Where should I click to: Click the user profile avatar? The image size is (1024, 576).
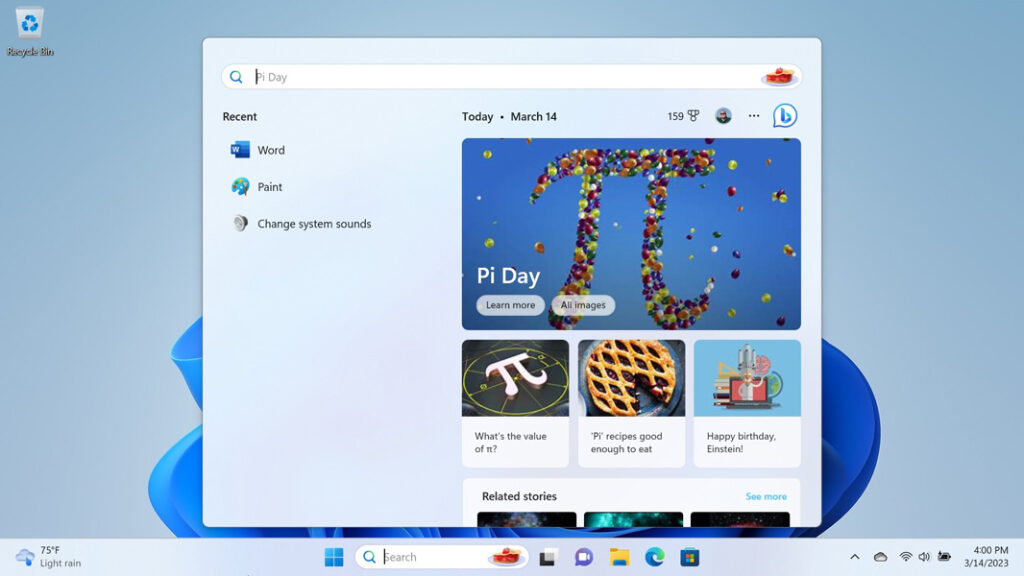pos(722,116)
